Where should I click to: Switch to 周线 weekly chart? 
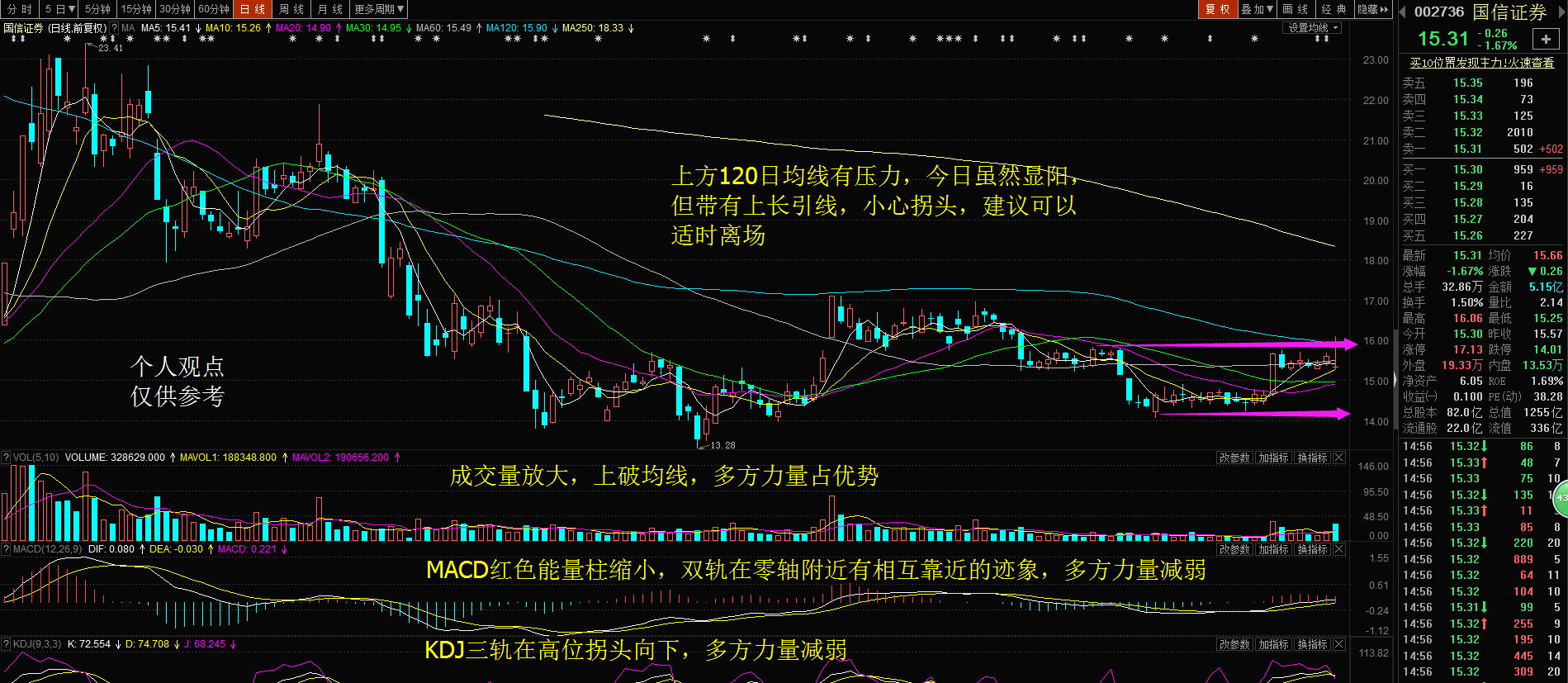point(291,9)
